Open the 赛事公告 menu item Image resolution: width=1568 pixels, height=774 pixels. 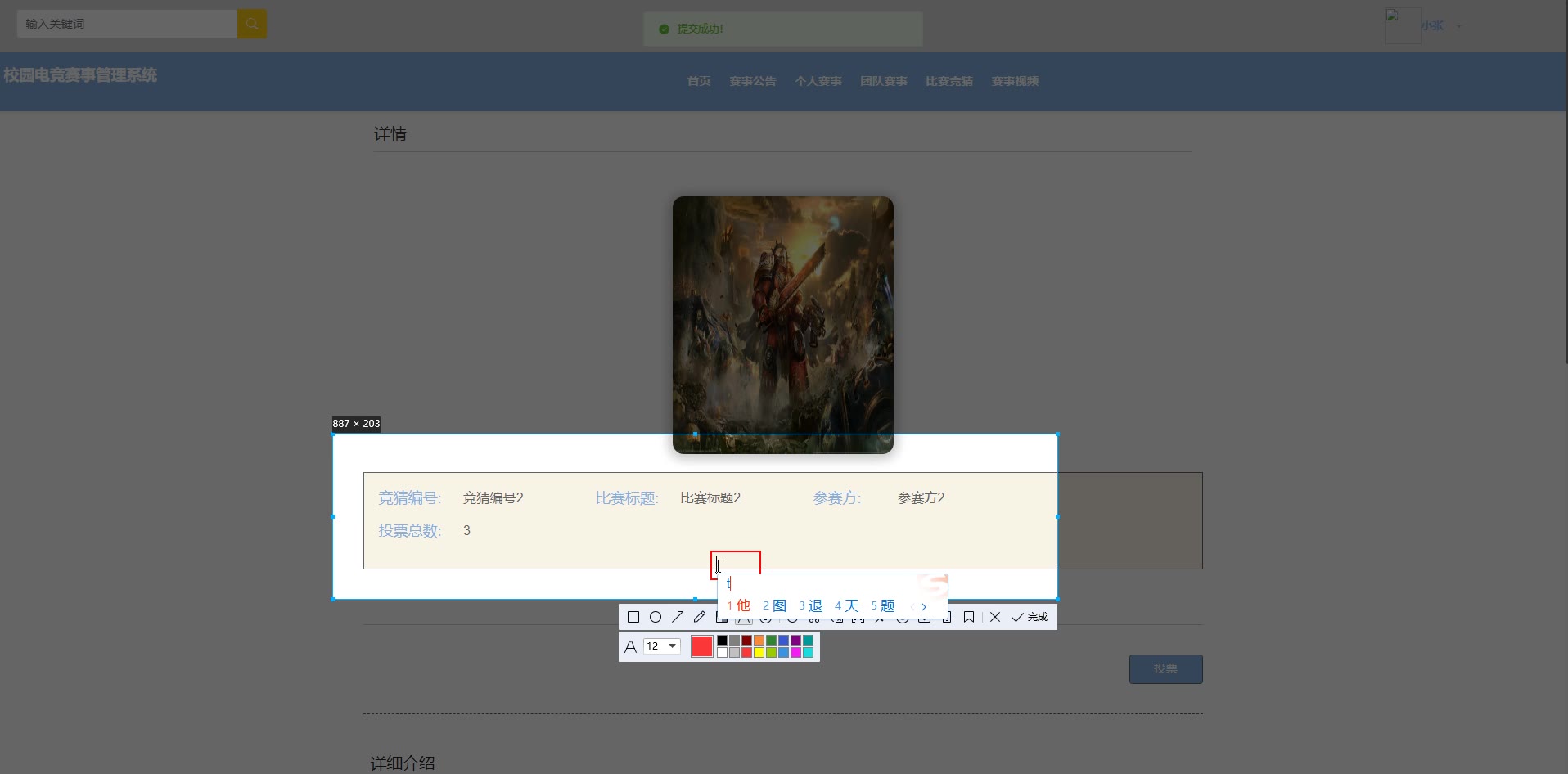[x=753, y=81]
